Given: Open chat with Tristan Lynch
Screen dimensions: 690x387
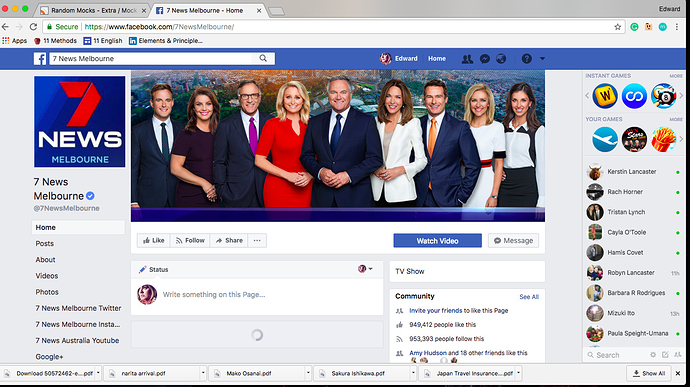Looking at the screenshot, I should coord(634,212).
